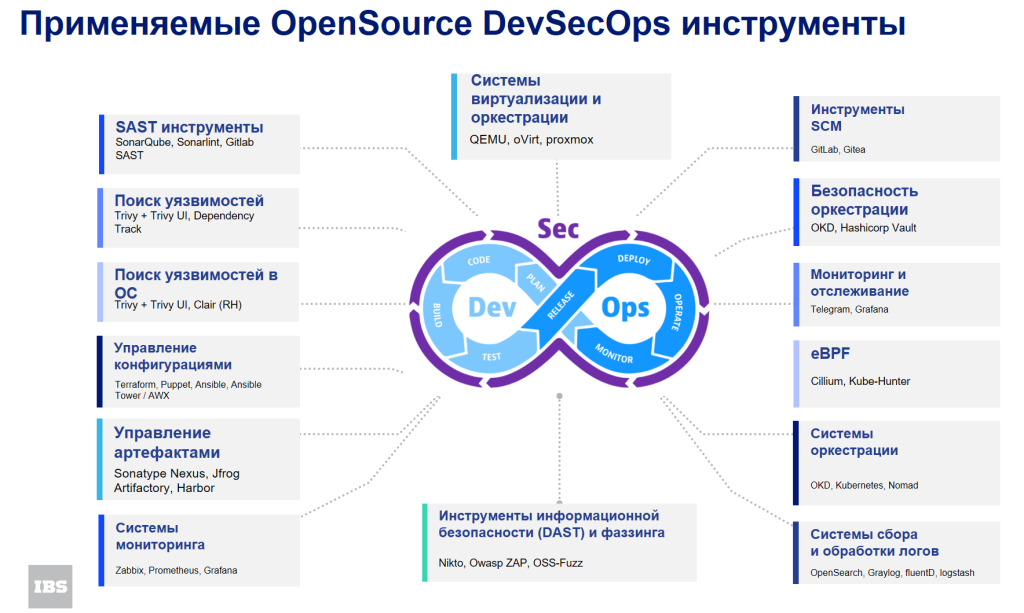Image resolution: width=1024 pixels, height=613 pixels.
Task: Click 'OpenSearch, Graylog, fluentD, logstash' text
Action: [x=892, y=573]
